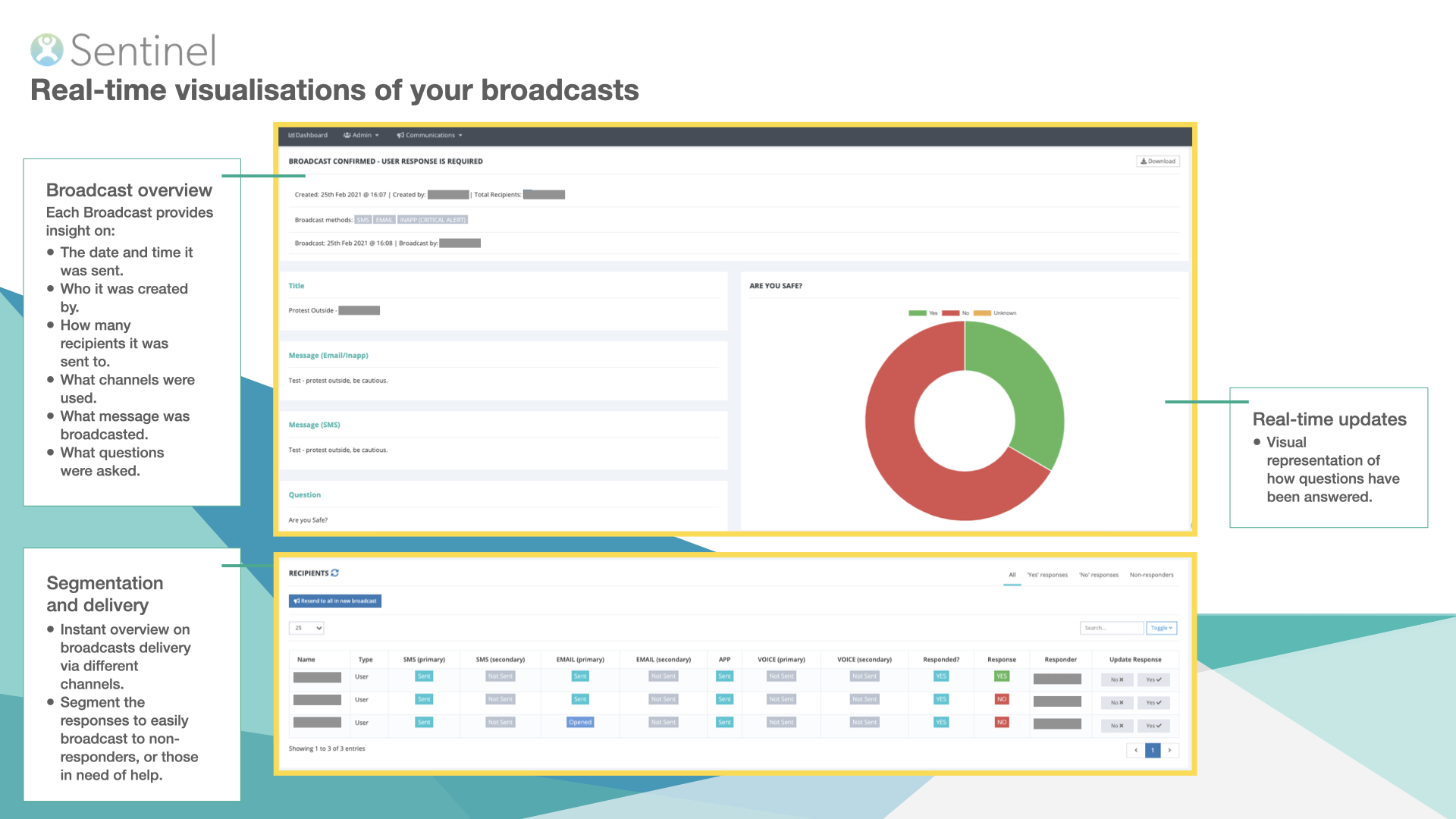
Task: Open the Admin dropdown menu
Action: [x=361, y=136]
